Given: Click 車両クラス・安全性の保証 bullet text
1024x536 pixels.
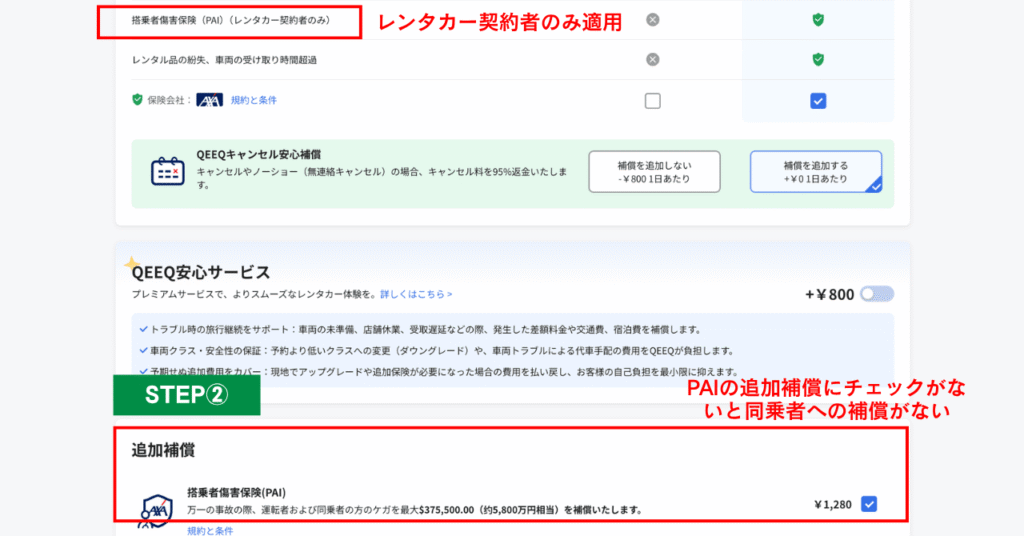Looking at the screenshot, I should click(x=442, y=351).
